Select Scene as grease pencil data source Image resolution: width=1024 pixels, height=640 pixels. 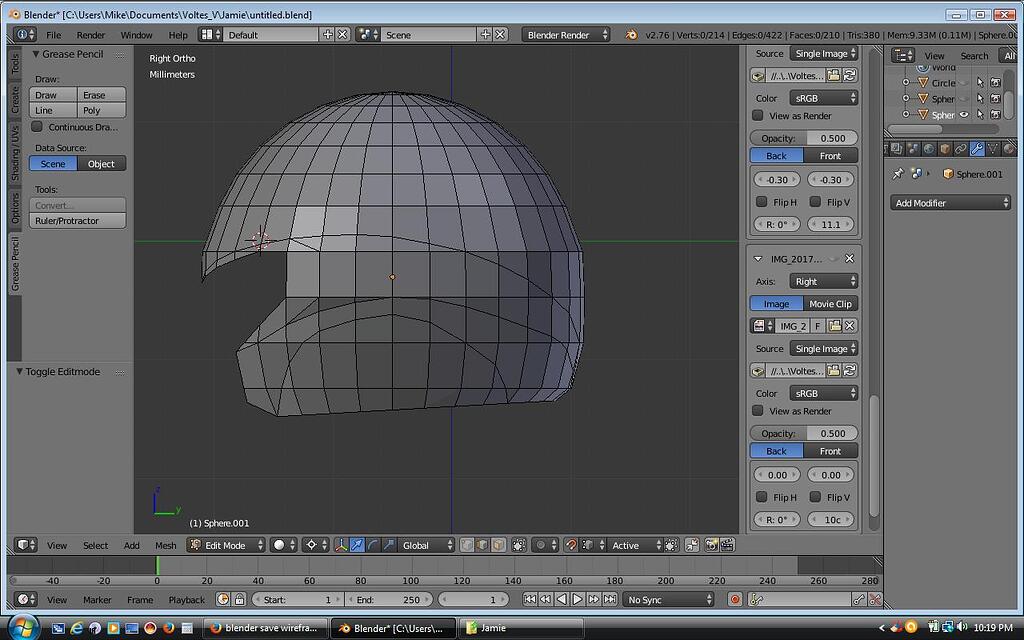[53, 164]
